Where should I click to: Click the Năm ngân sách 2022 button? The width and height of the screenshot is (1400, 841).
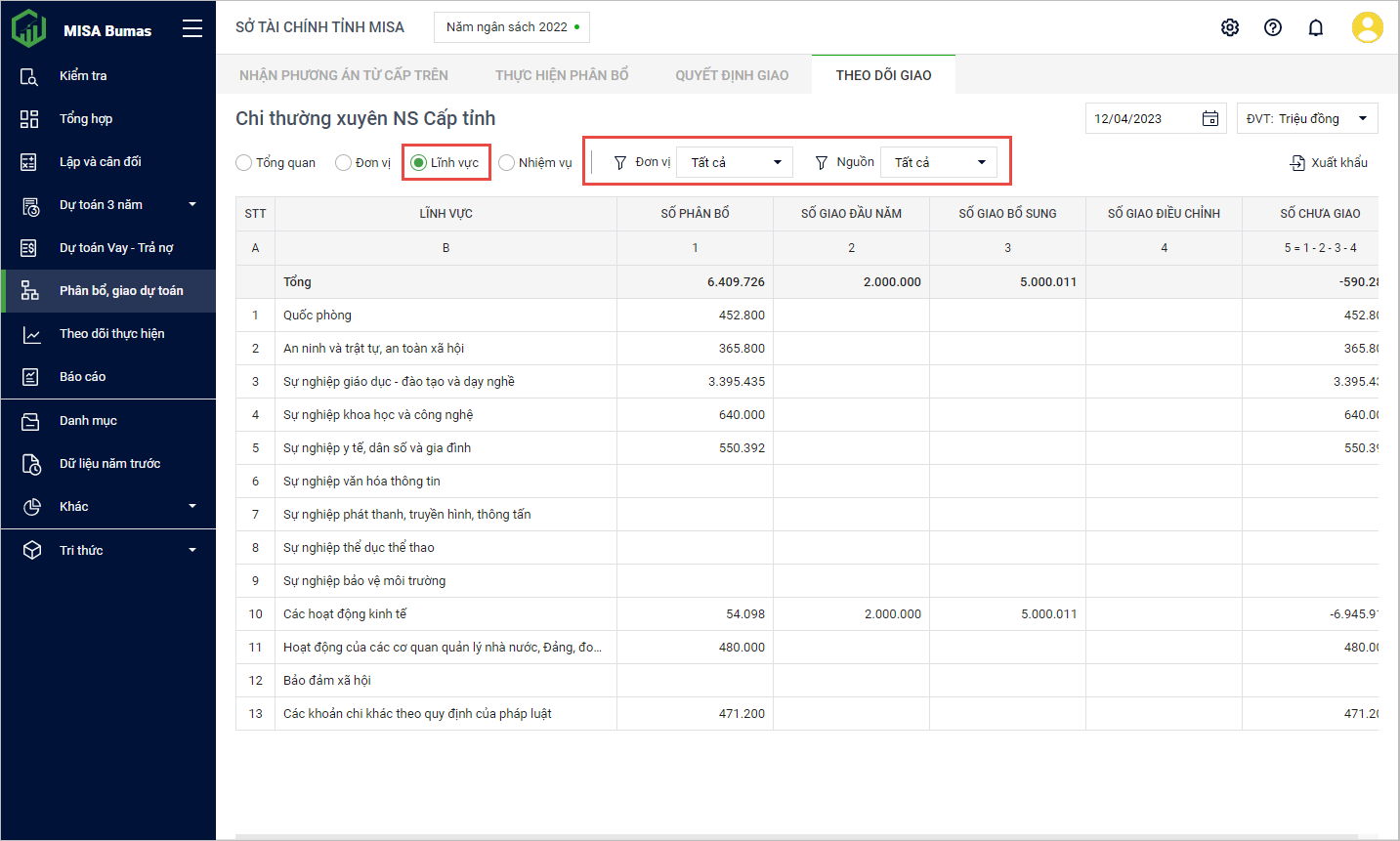(x=512, y=27)
